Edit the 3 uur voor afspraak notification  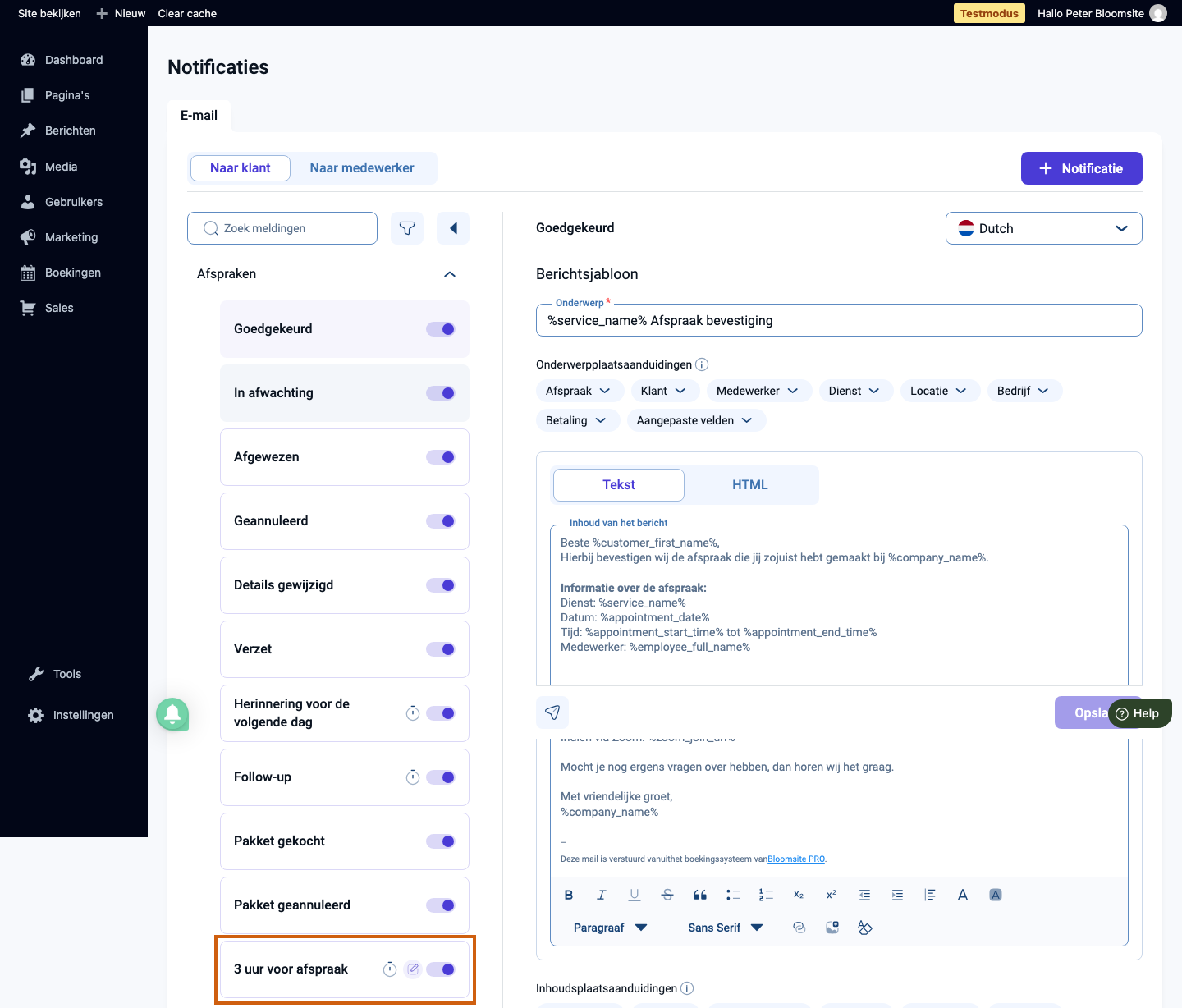pos(413,969)
